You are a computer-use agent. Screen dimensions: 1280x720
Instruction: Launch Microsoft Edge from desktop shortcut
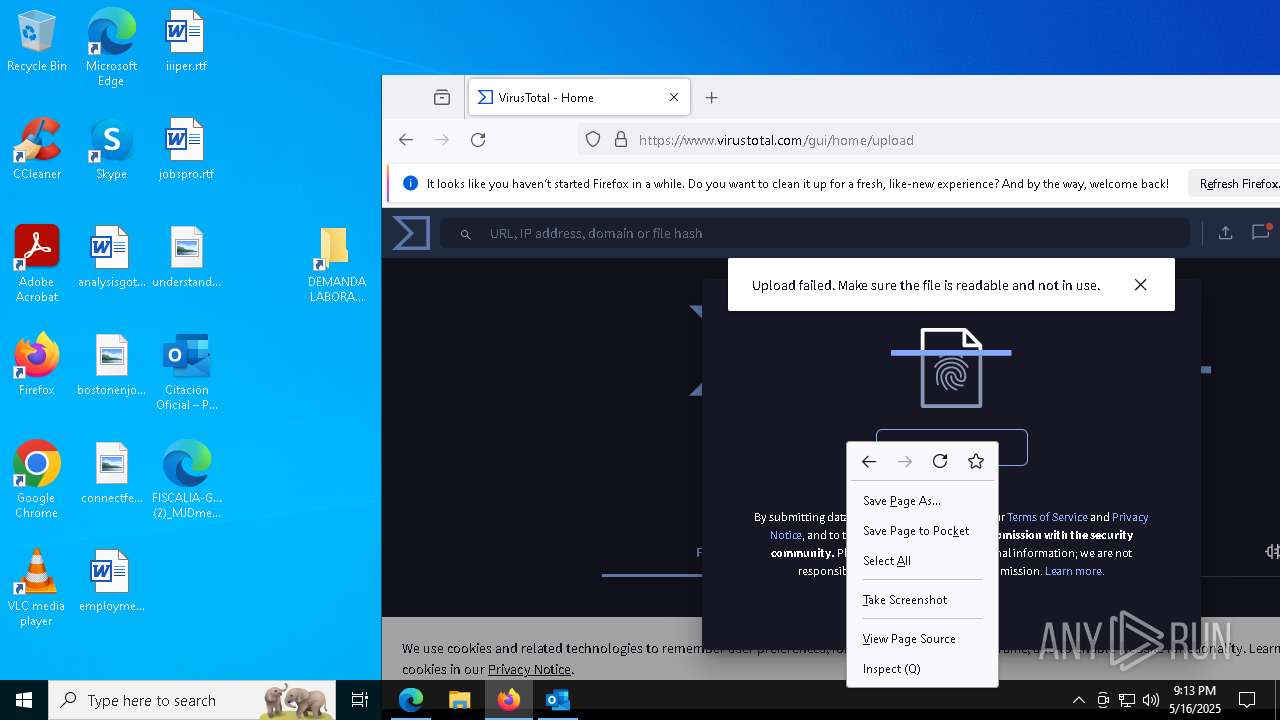(111, 48)
